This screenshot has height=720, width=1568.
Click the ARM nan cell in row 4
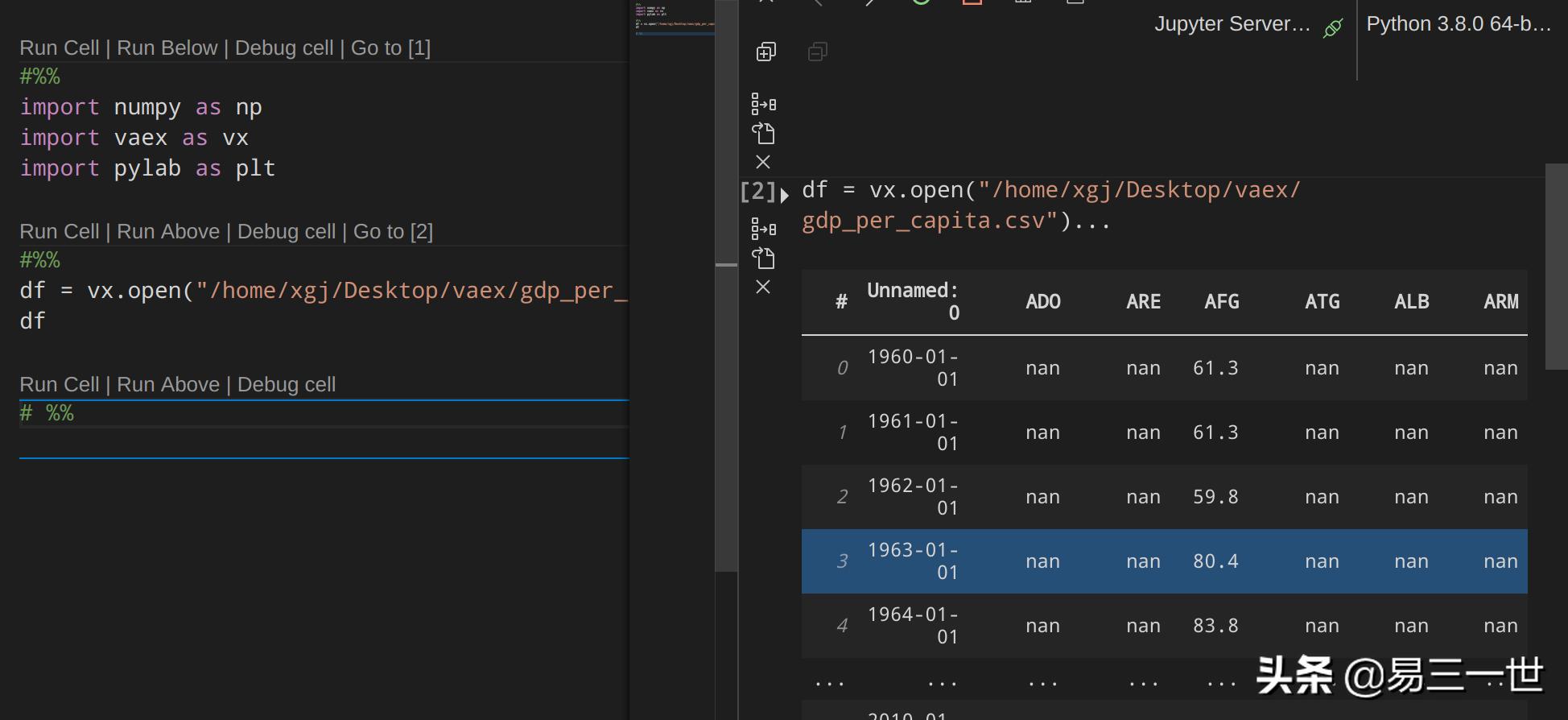point(1501,627)
